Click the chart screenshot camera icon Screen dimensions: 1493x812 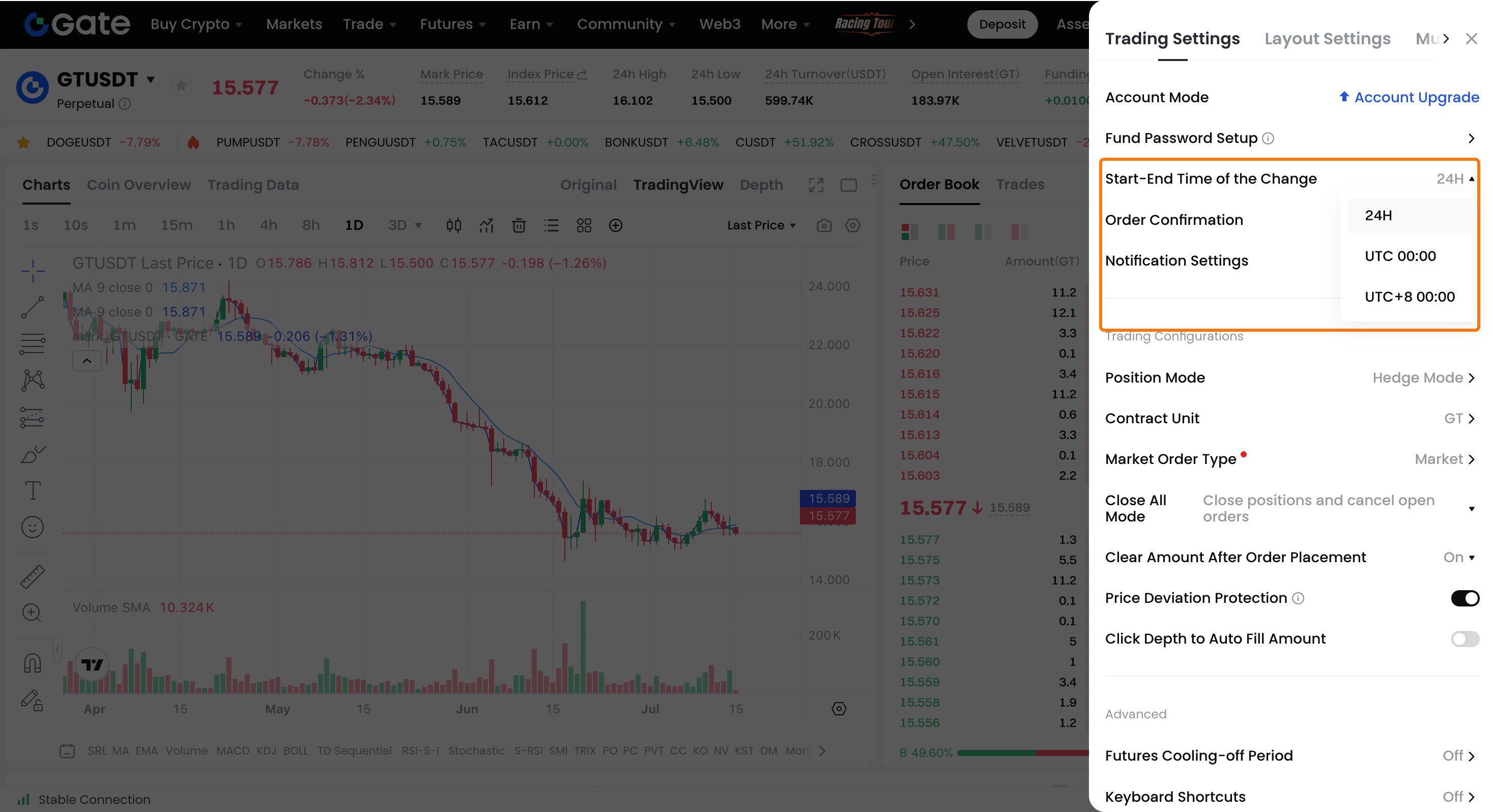[x=823, y=225]
